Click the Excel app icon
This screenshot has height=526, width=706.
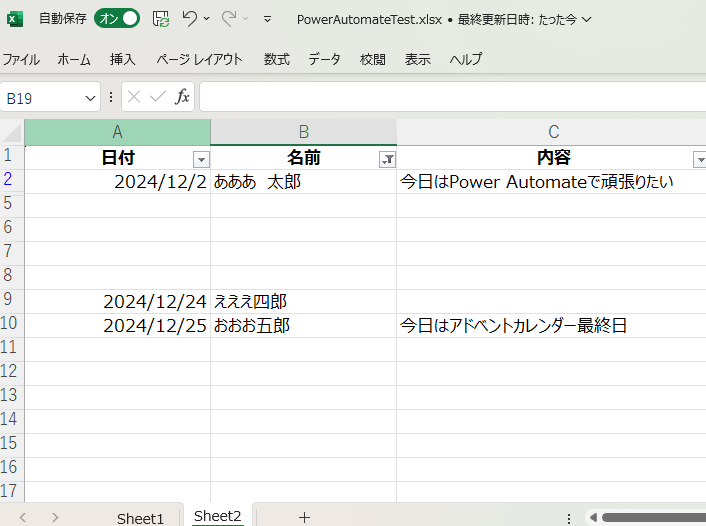[x=14, y=19]
